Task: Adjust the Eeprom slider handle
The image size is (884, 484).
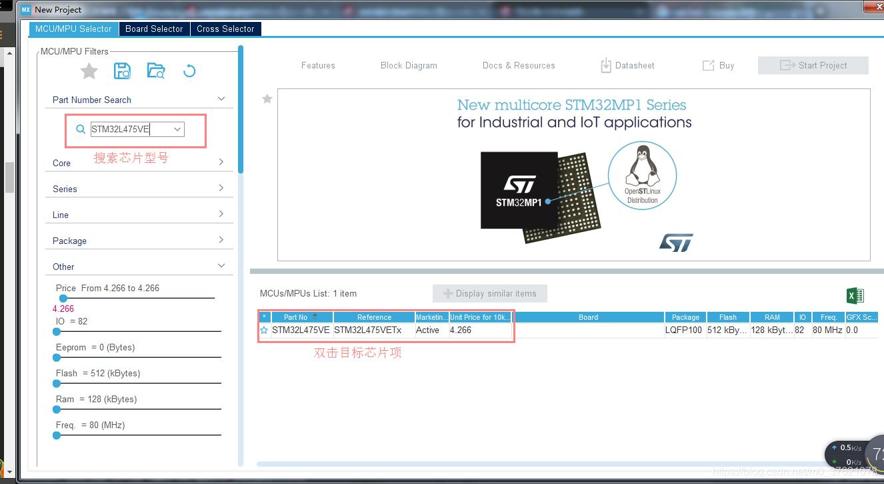Action: click(56, 358)
